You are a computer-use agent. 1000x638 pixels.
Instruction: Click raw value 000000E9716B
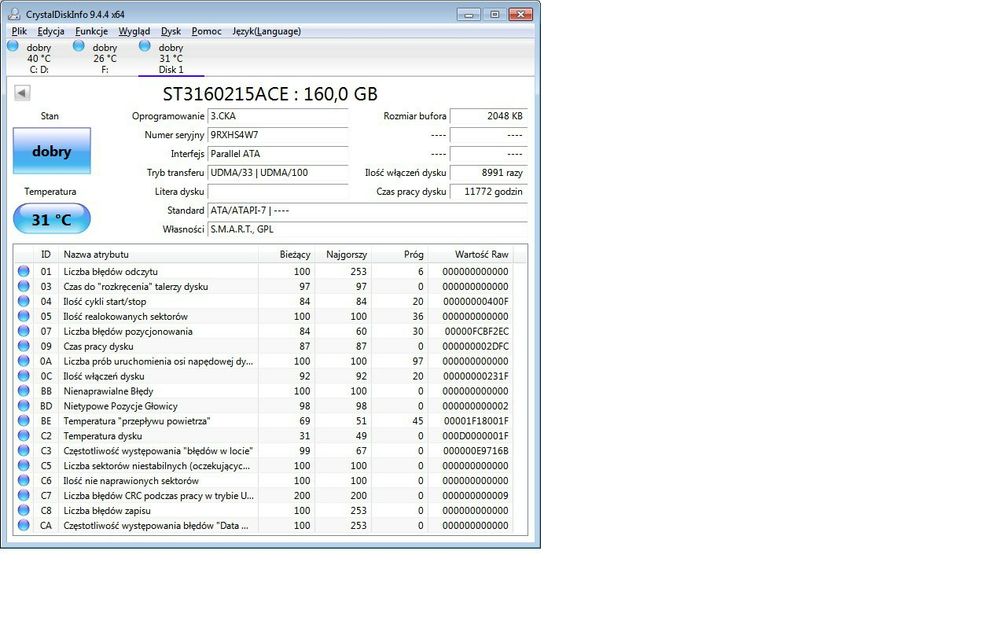(475, 450)
